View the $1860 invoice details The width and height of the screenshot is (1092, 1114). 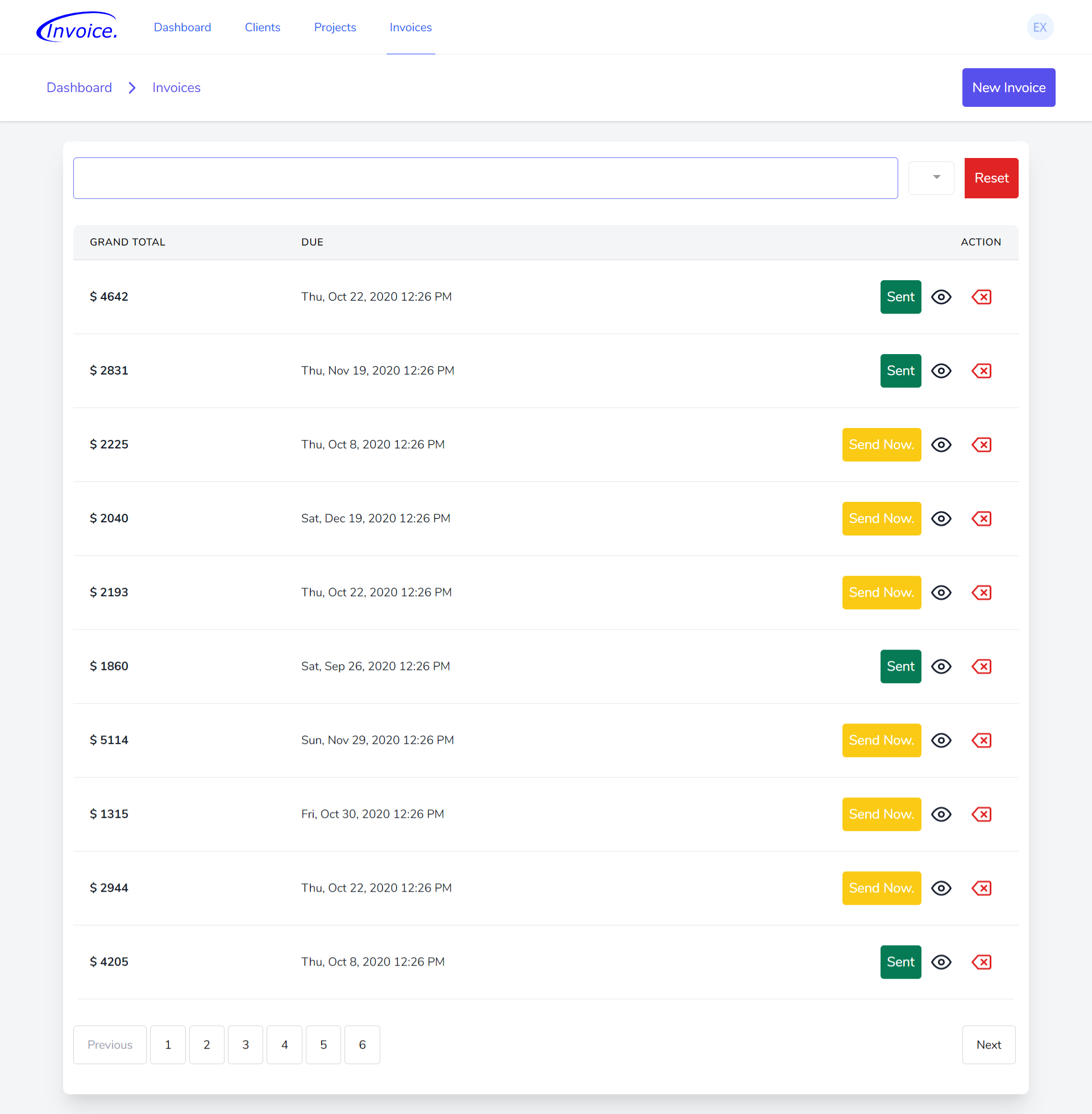click(941, 666)
